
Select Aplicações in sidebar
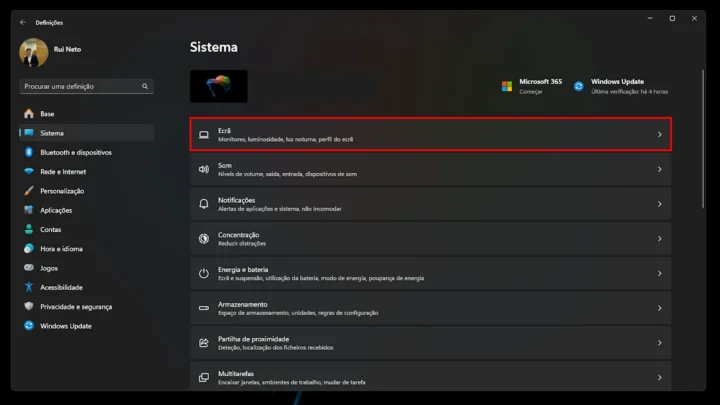click(56, 210)
